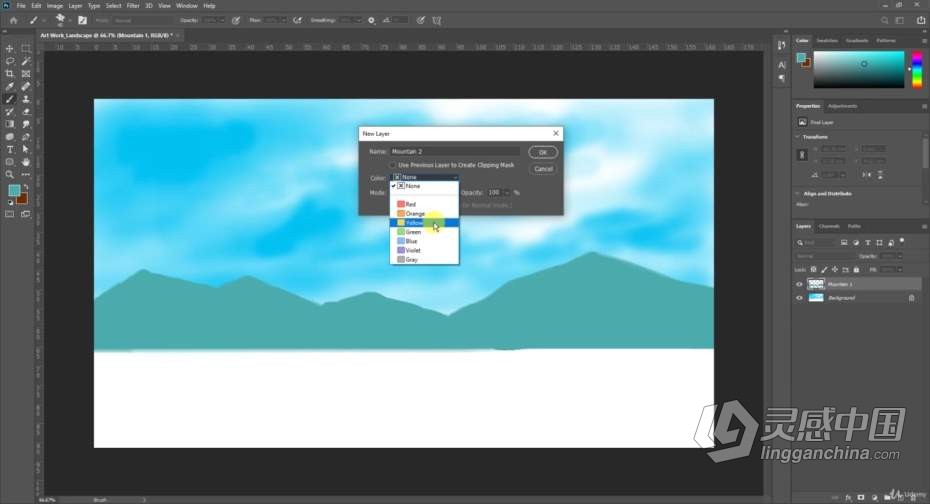Select the Frame tool
Viewport: 930px width, 504px height.
tap(26, 74)
